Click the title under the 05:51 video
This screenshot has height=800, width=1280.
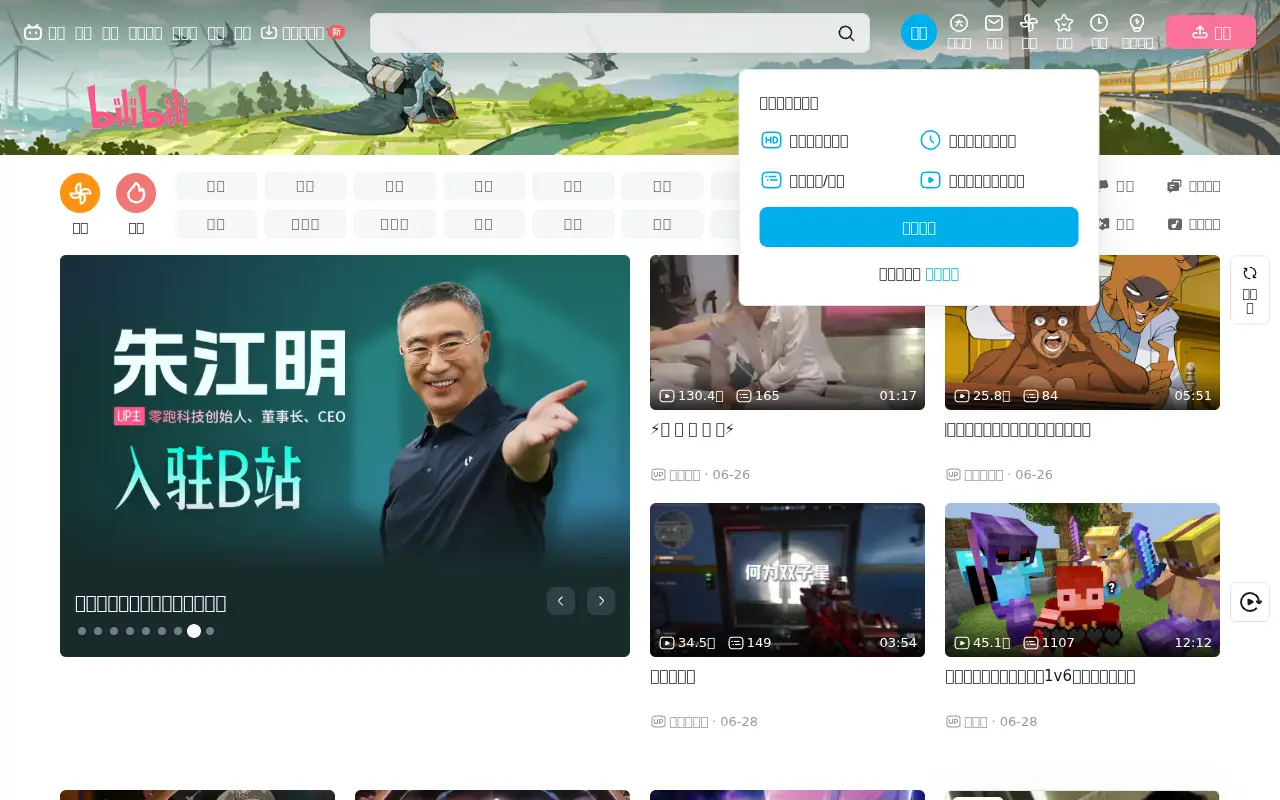[x=1018, y=429]
